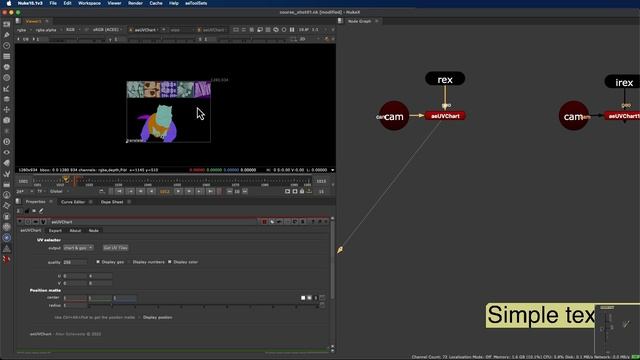
Task: Open the Channel nodes stacked-lines icon
Action: [7, 56]
